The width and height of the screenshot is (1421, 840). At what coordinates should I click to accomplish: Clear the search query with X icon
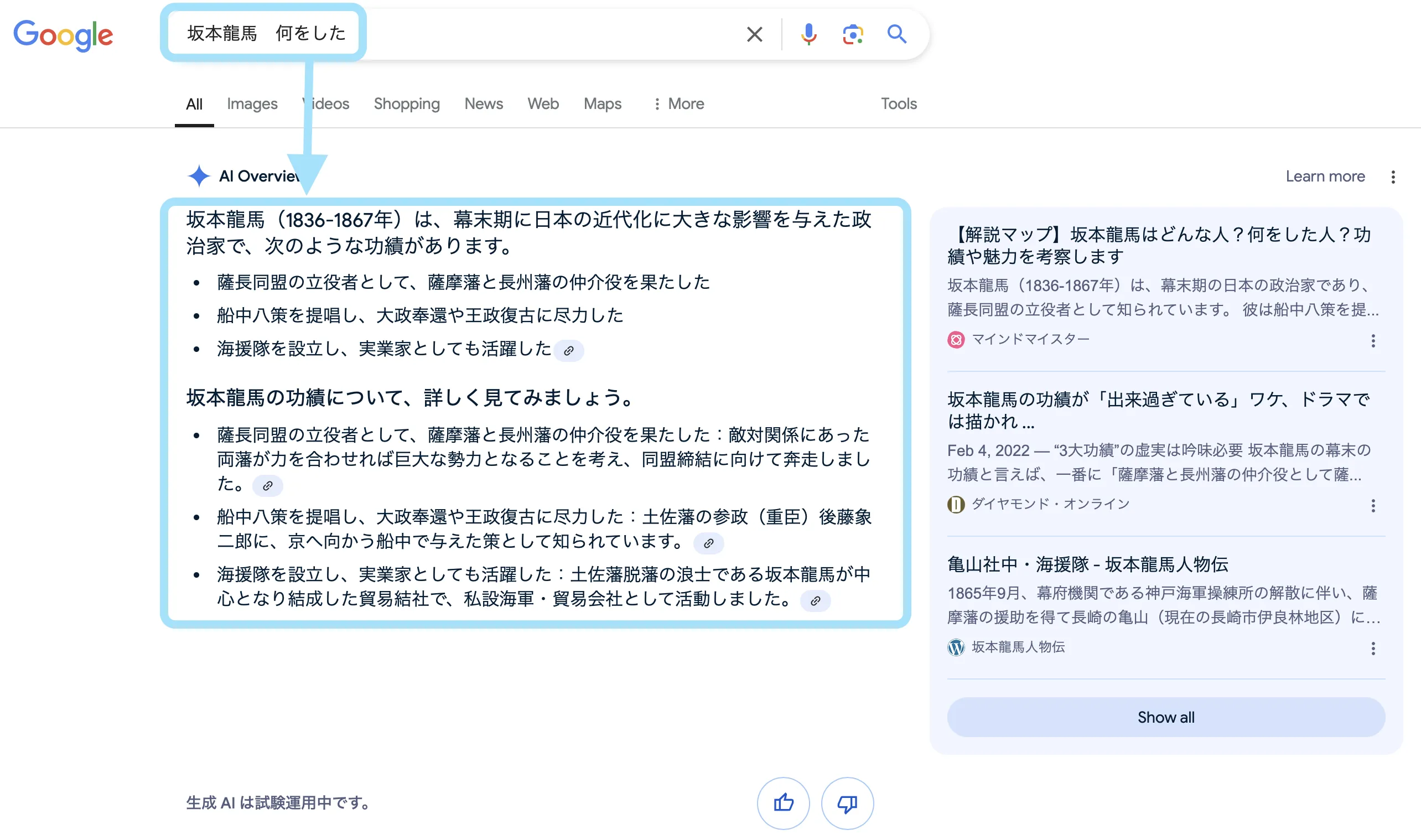click(x=754, y=34)
